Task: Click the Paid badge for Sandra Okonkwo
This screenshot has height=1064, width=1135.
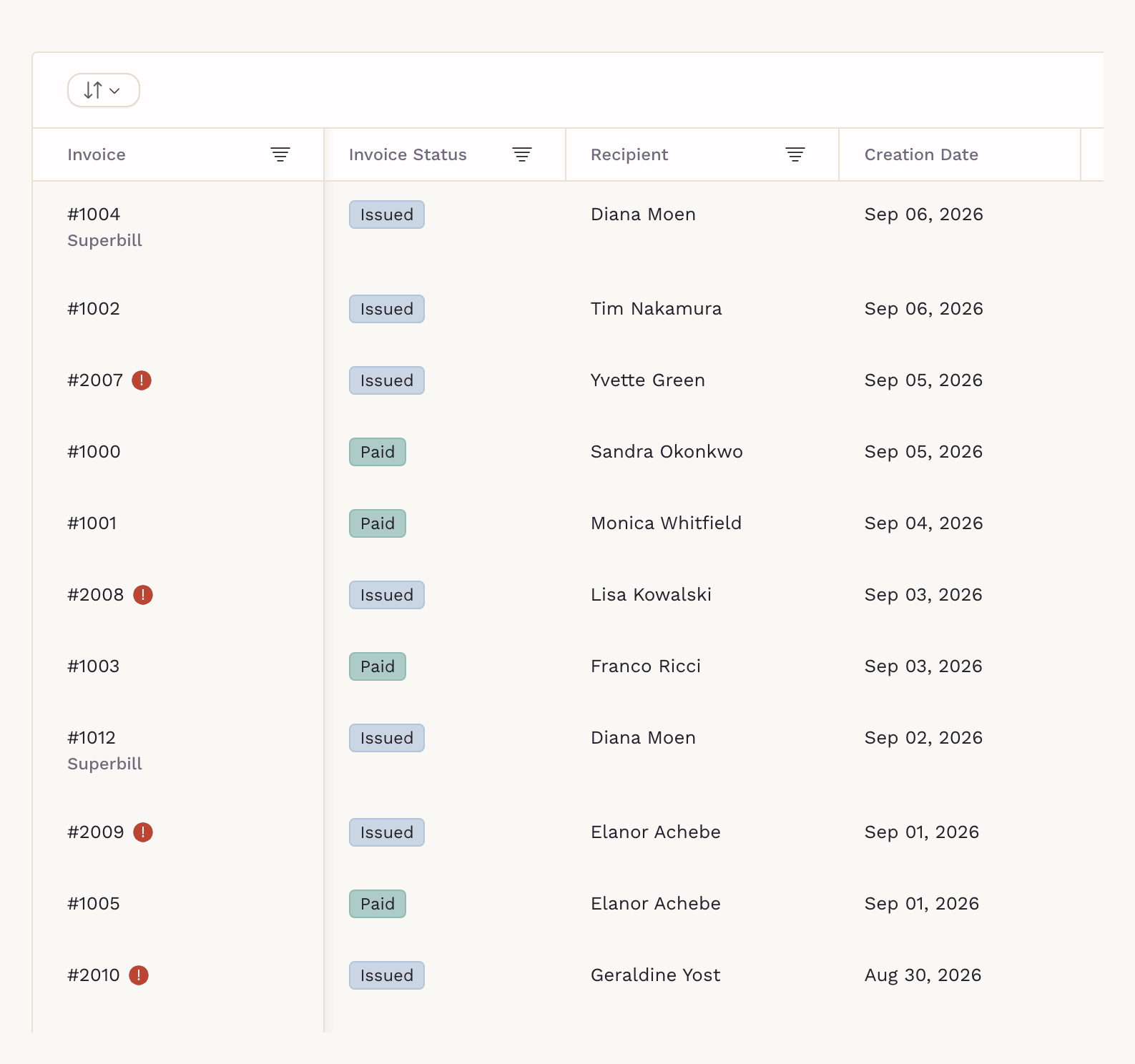Action: (x=378, y=452)
